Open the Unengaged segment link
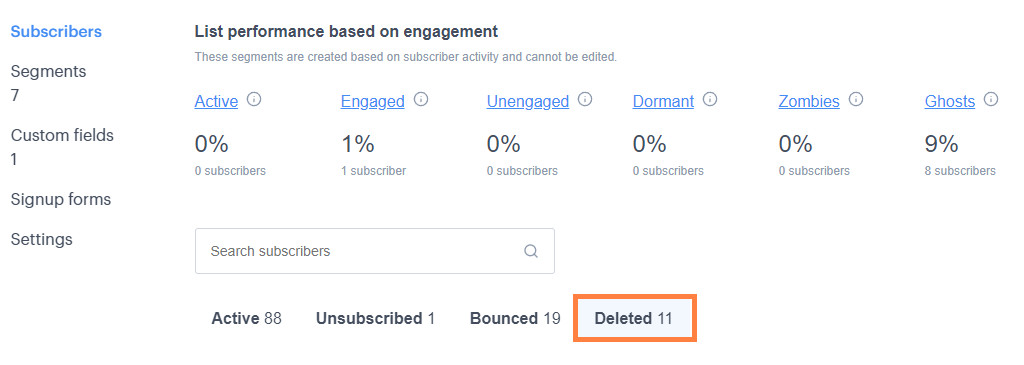Viewport: 1024px width, 365px height. (x=528, y=102)
